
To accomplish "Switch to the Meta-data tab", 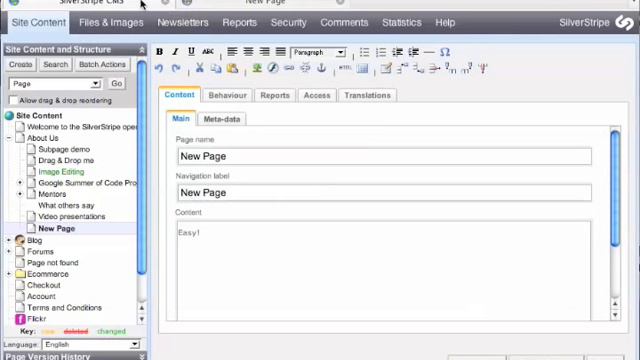I will click(x=222, y=119).
